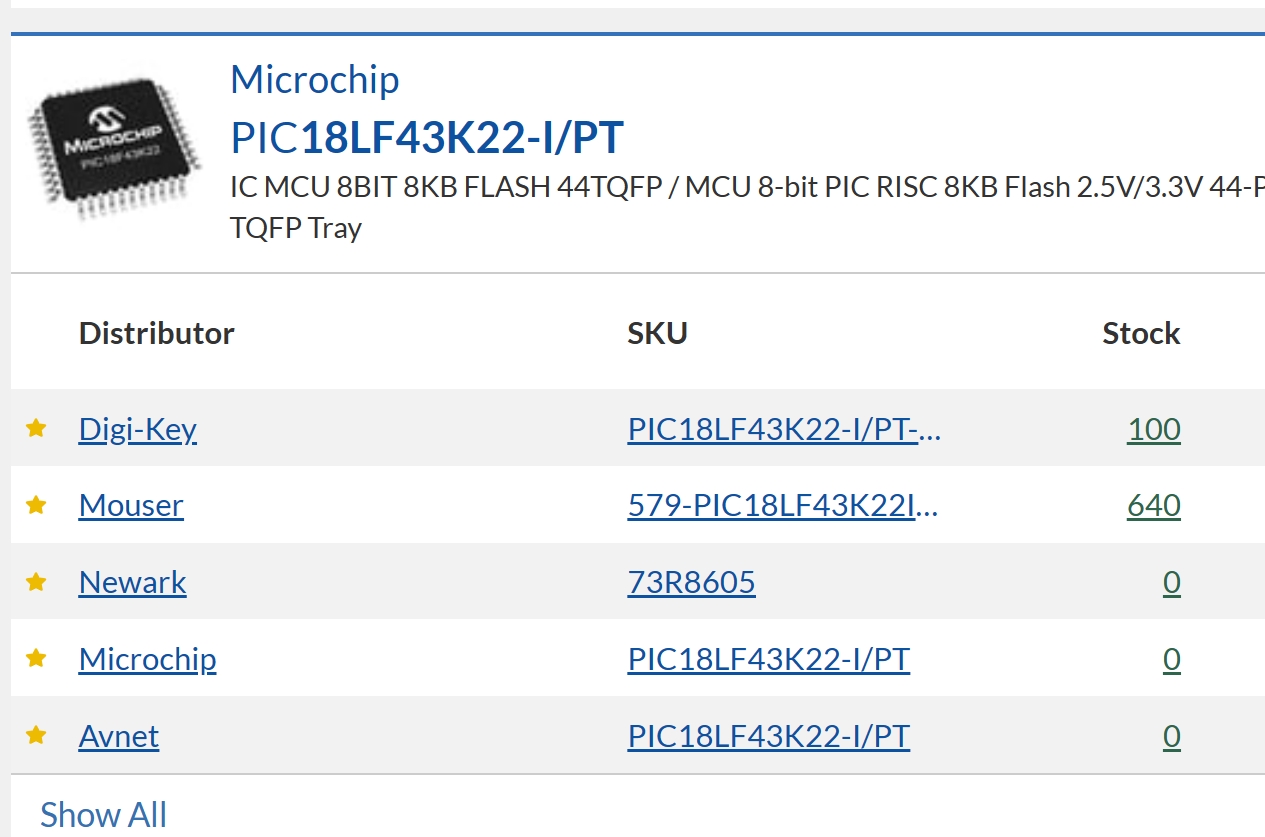Open the Mouser distributor link
The width and height of the screenshot is (1265, 837).
point(131,505)
